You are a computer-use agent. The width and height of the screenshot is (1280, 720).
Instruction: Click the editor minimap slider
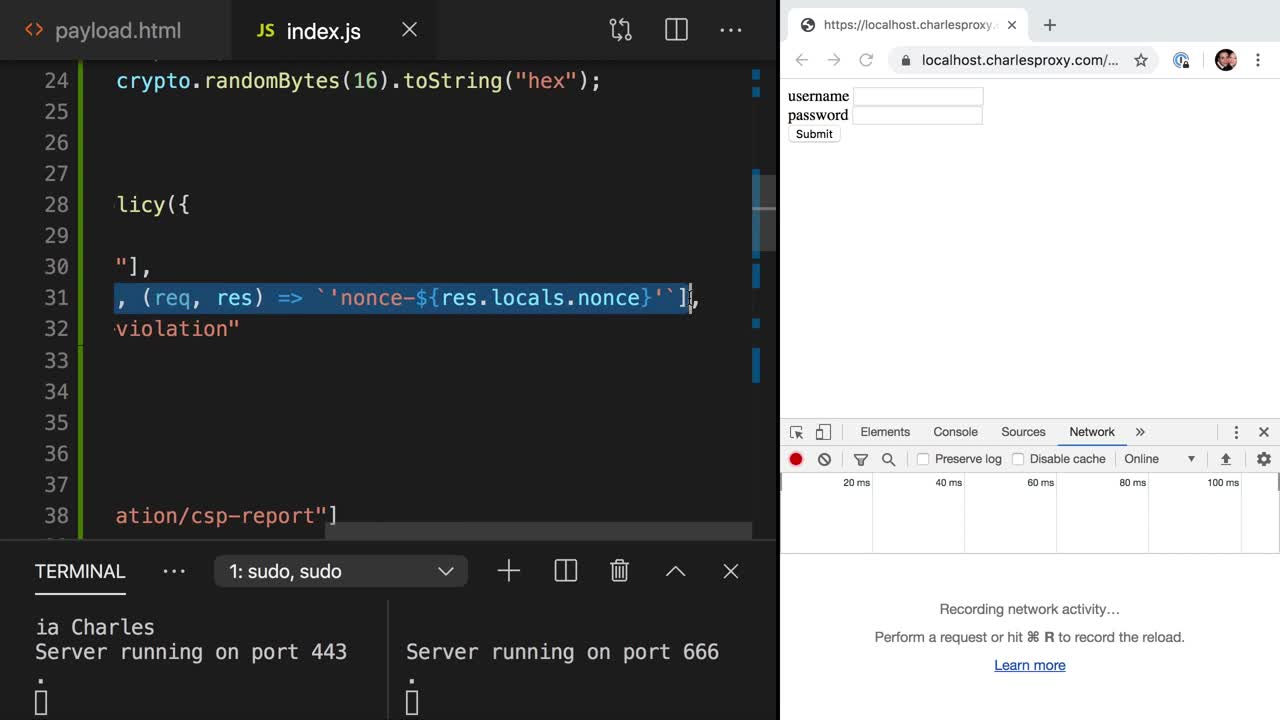point(764,213)
